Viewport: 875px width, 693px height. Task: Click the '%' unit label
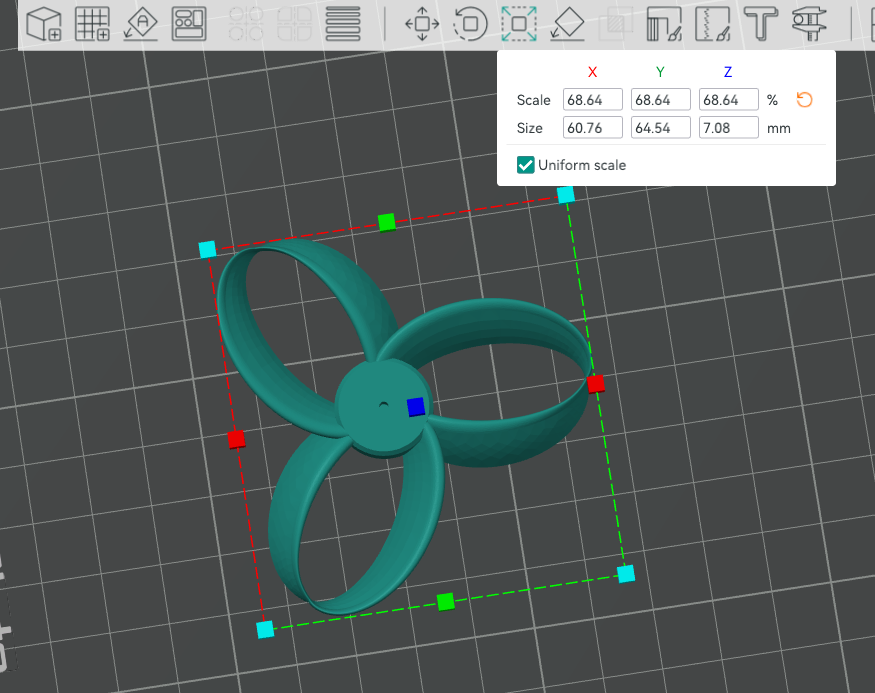click(772, 100)
